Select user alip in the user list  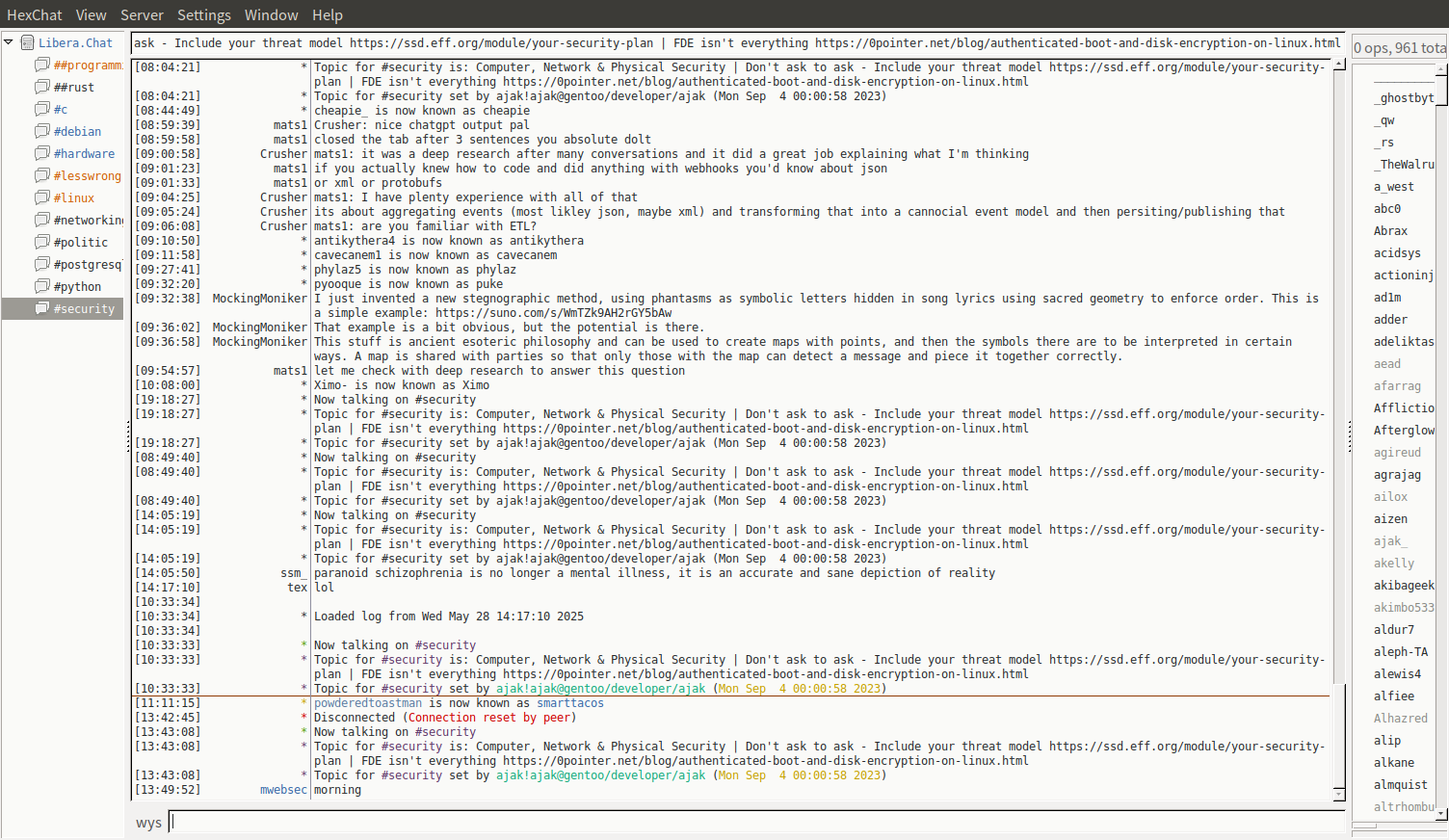pyautogui.click(x=1387, y=741)
